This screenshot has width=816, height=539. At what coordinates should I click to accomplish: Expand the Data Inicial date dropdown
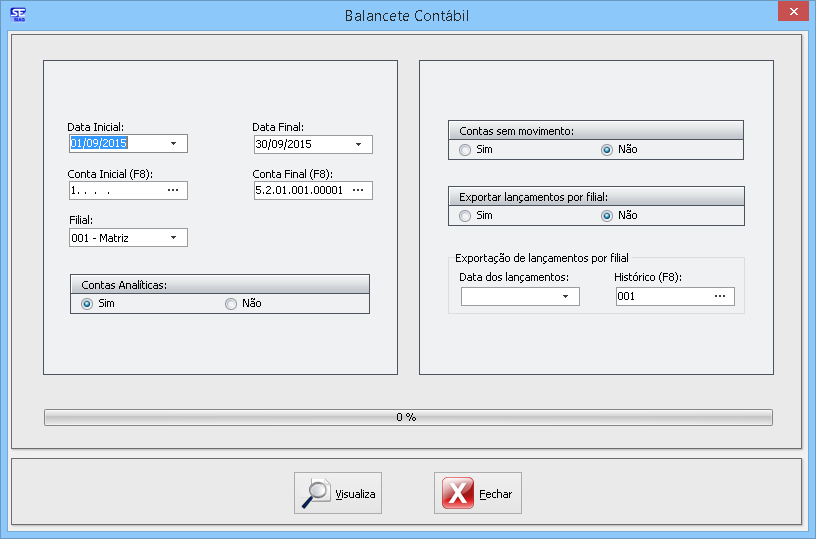click(x=173, y=144)
